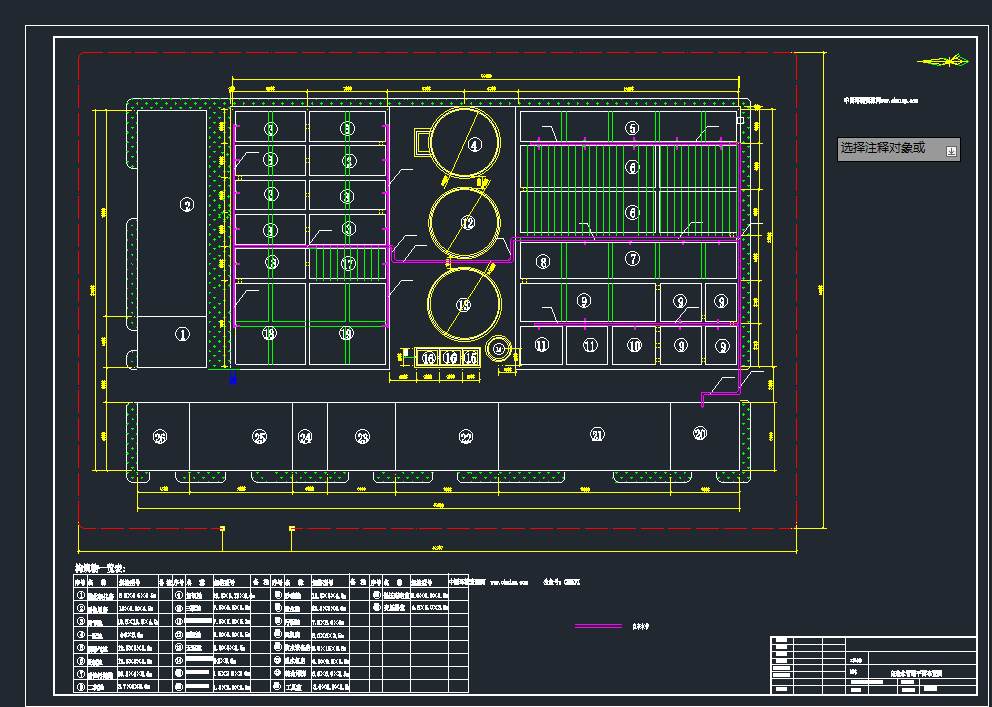The width and height of the screenshot is (992, 707).
Task: Click the down-arrow icon in the command tooltip
Action: tap(951, 151)
